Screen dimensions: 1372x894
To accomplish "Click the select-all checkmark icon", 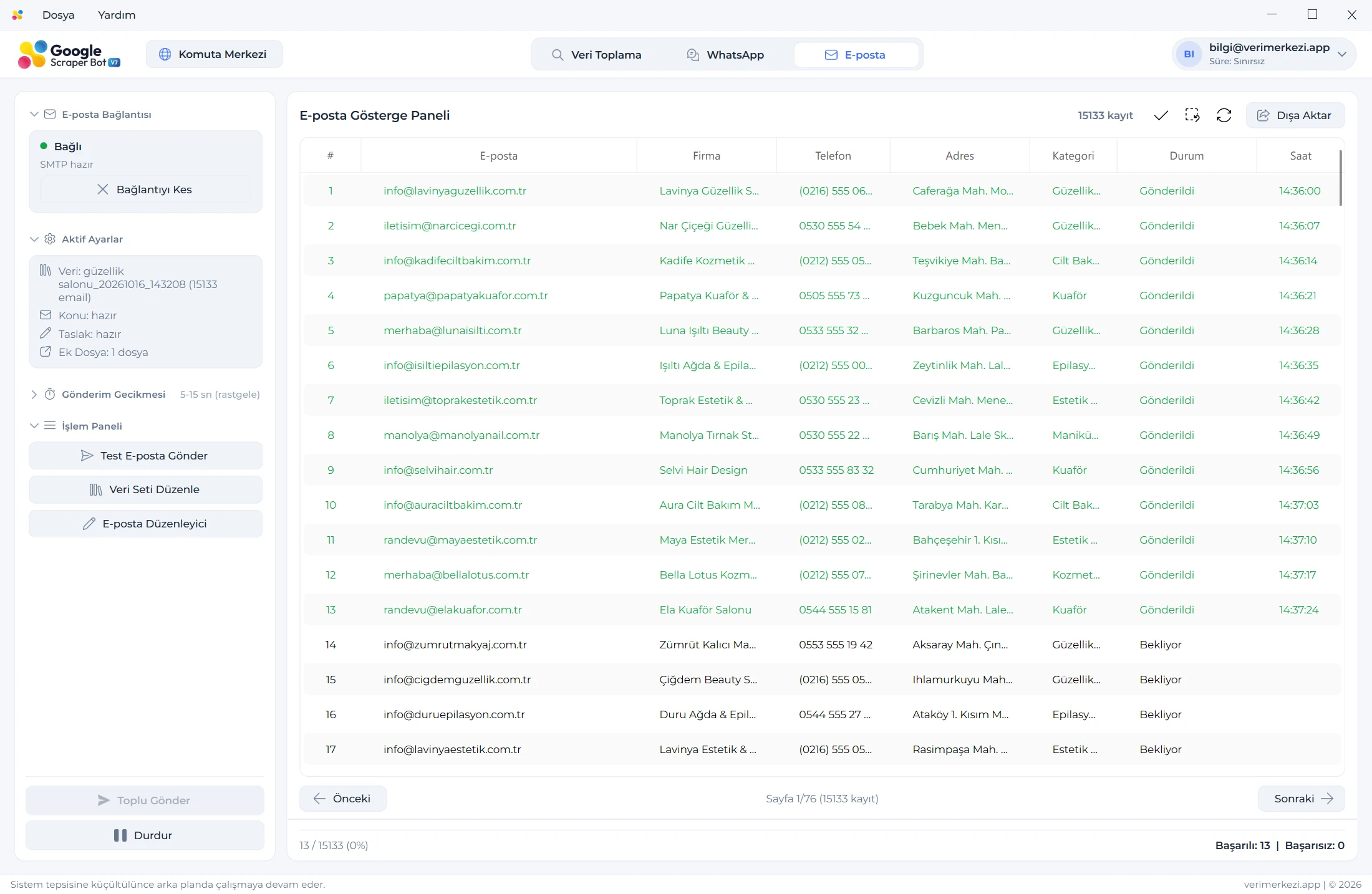I will tap(1161, 115).
